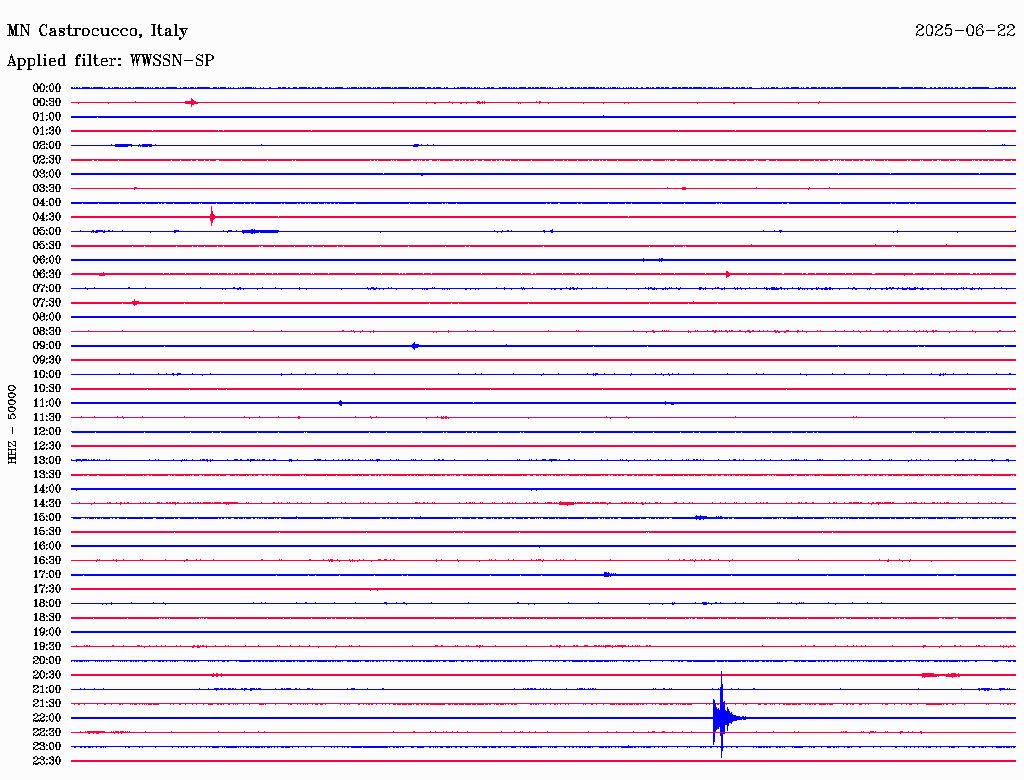Click the blue event marker on 09:00 trace

(x=415, y=346)
